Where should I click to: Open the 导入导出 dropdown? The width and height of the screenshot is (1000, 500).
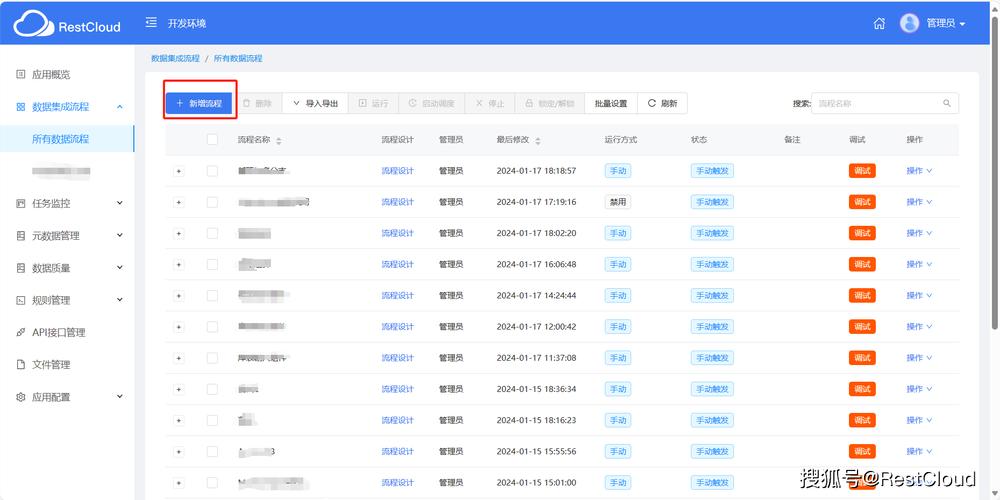(x=315, y=103)
